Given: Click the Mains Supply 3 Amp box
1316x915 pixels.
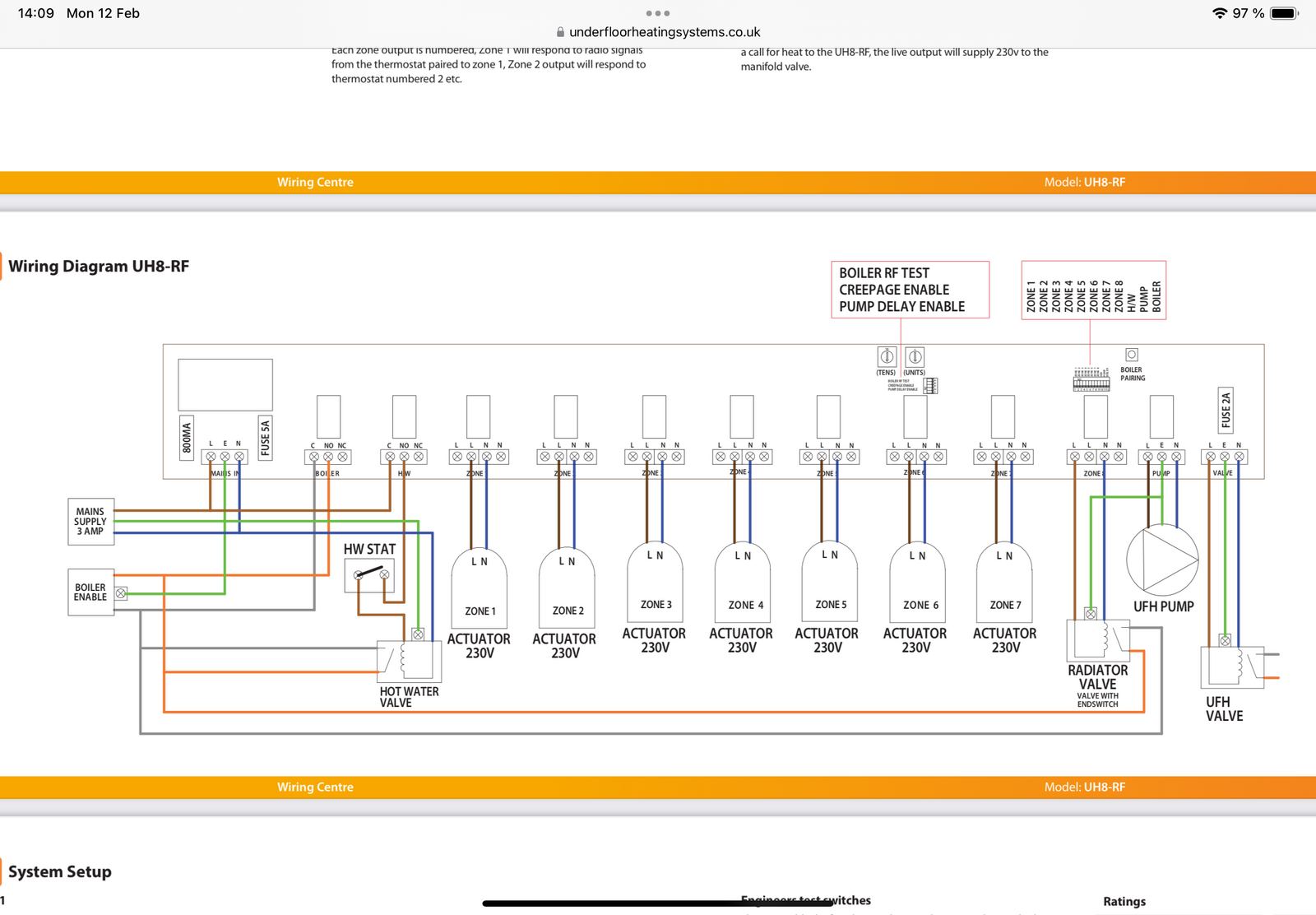Looking at the screenshot, I should (x=90, y=522).
